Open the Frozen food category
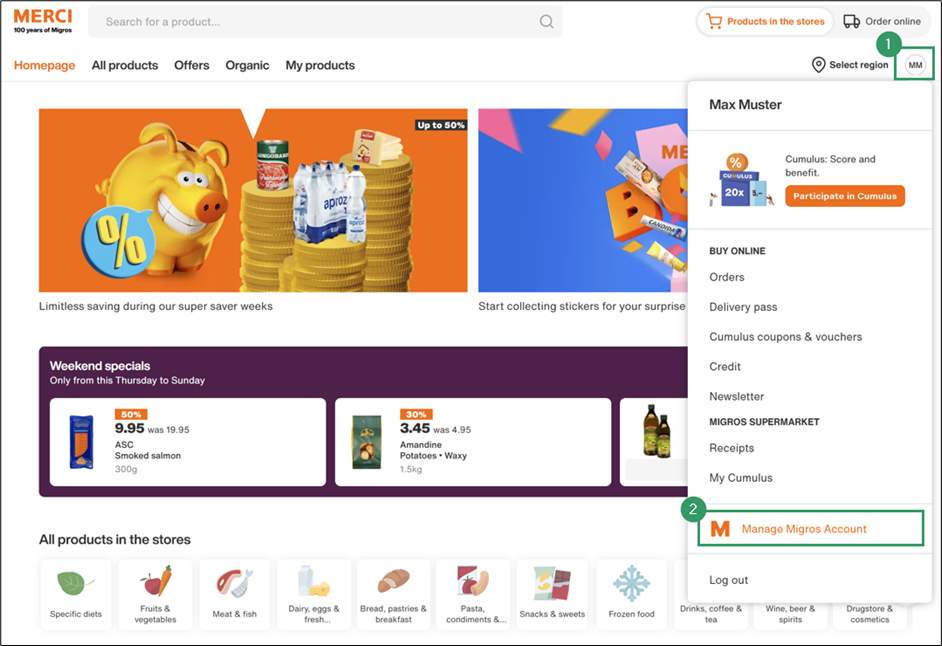This screenshot has height=646, width=942. click(631, 594)
